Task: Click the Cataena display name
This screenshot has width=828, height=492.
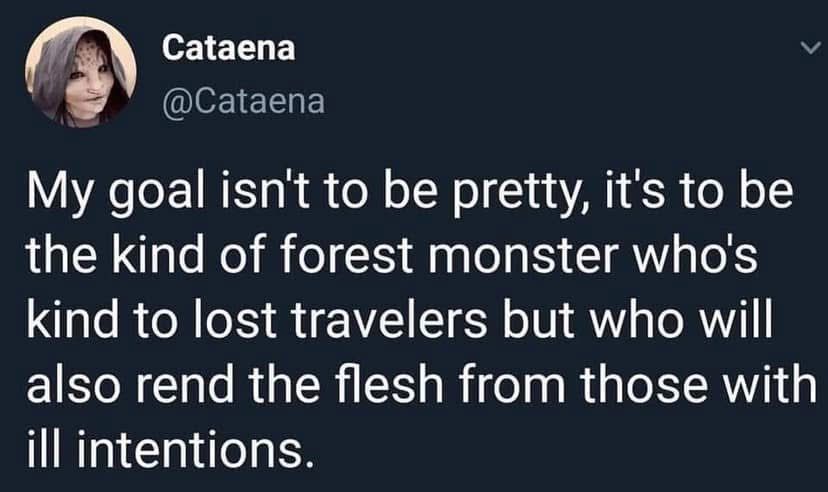Action: [229, 48]
